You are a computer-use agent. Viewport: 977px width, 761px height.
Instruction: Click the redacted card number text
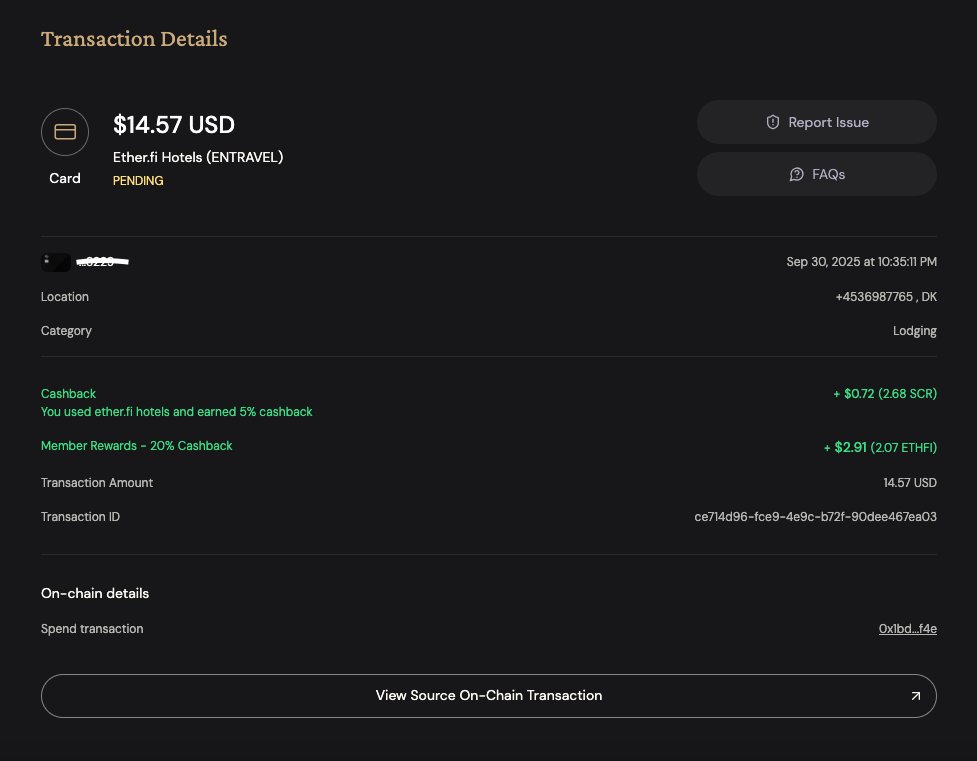(102, 262)
